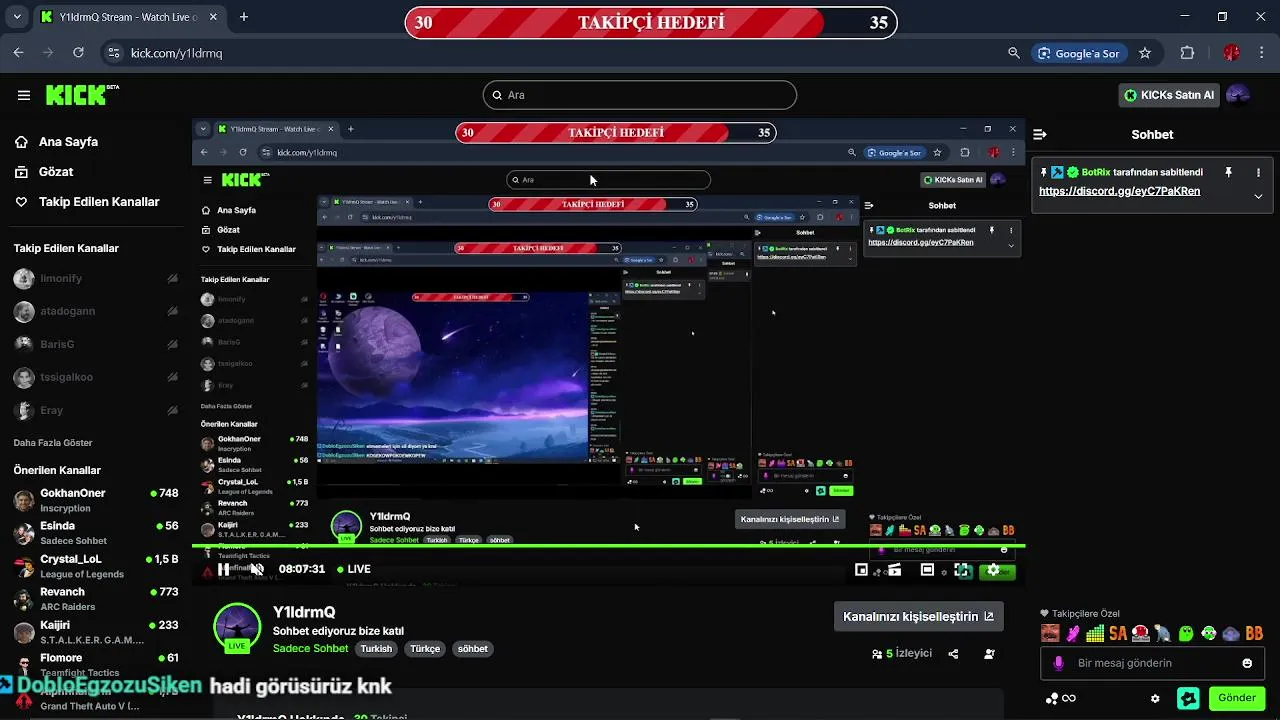Toggle mini player mode in the video controls
Screen dimensions: 1280x720
[x=861, y=570]
